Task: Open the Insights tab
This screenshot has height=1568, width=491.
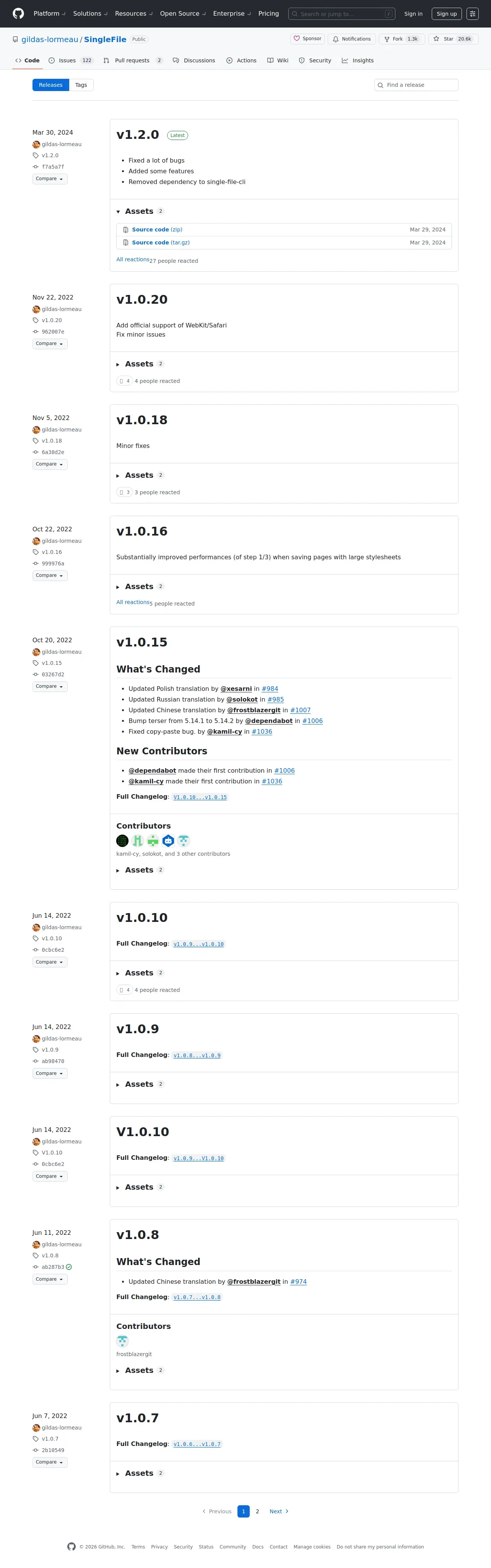Action: point(358,60)
